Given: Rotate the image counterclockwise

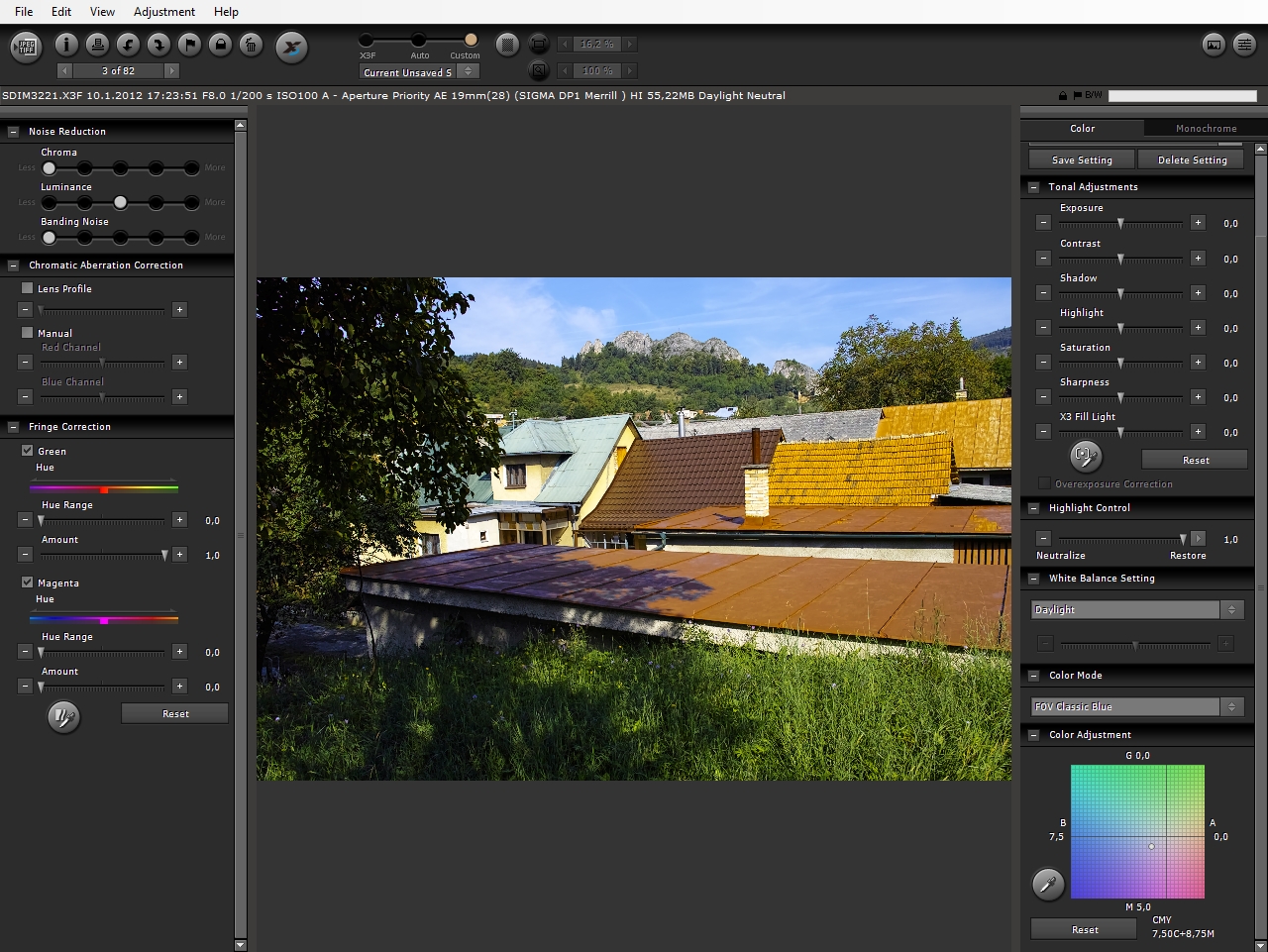Looking at the screenshot, I should [x=128, y=45].
